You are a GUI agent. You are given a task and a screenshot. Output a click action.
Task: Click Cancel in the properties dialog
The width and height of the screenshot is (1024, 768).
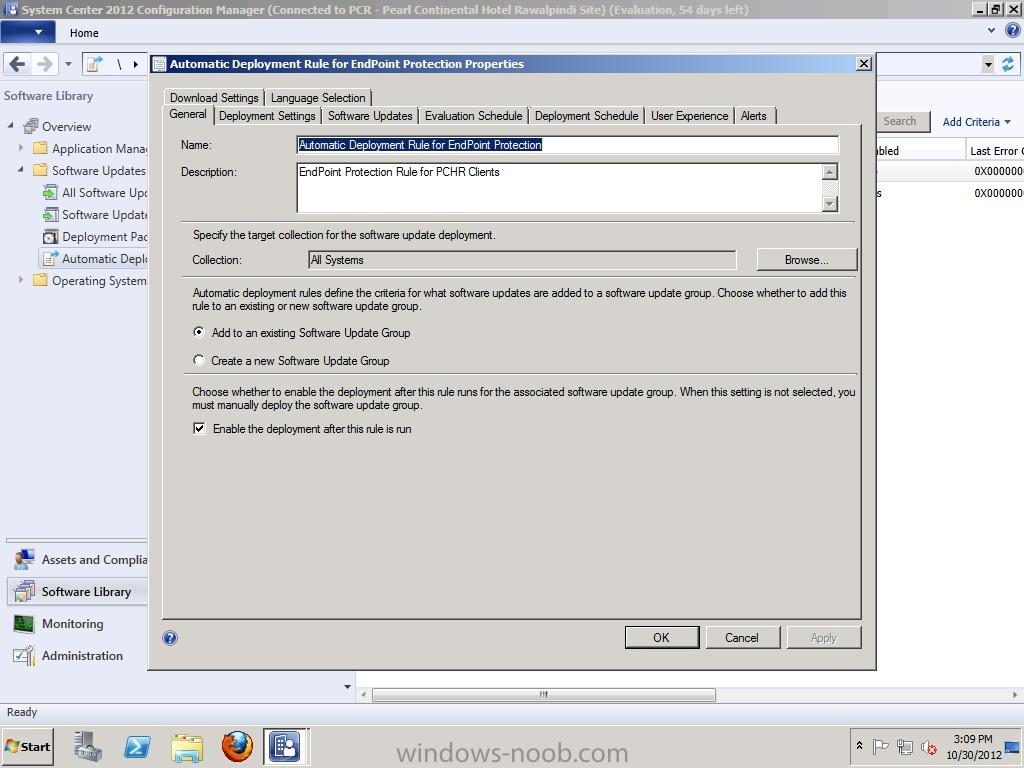[x=742, y=637]
